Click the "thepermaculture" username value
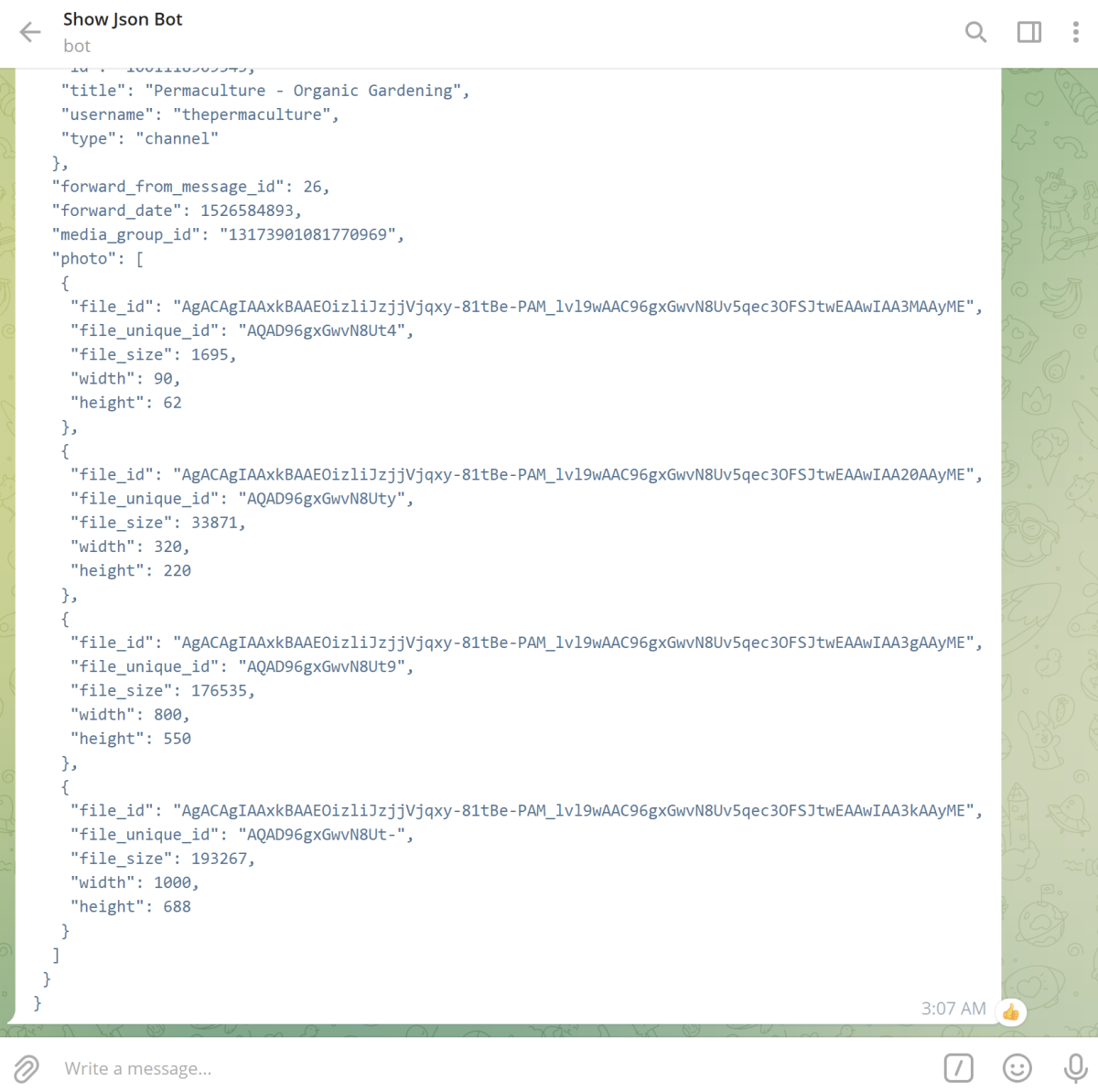 (x=251, y=114)
